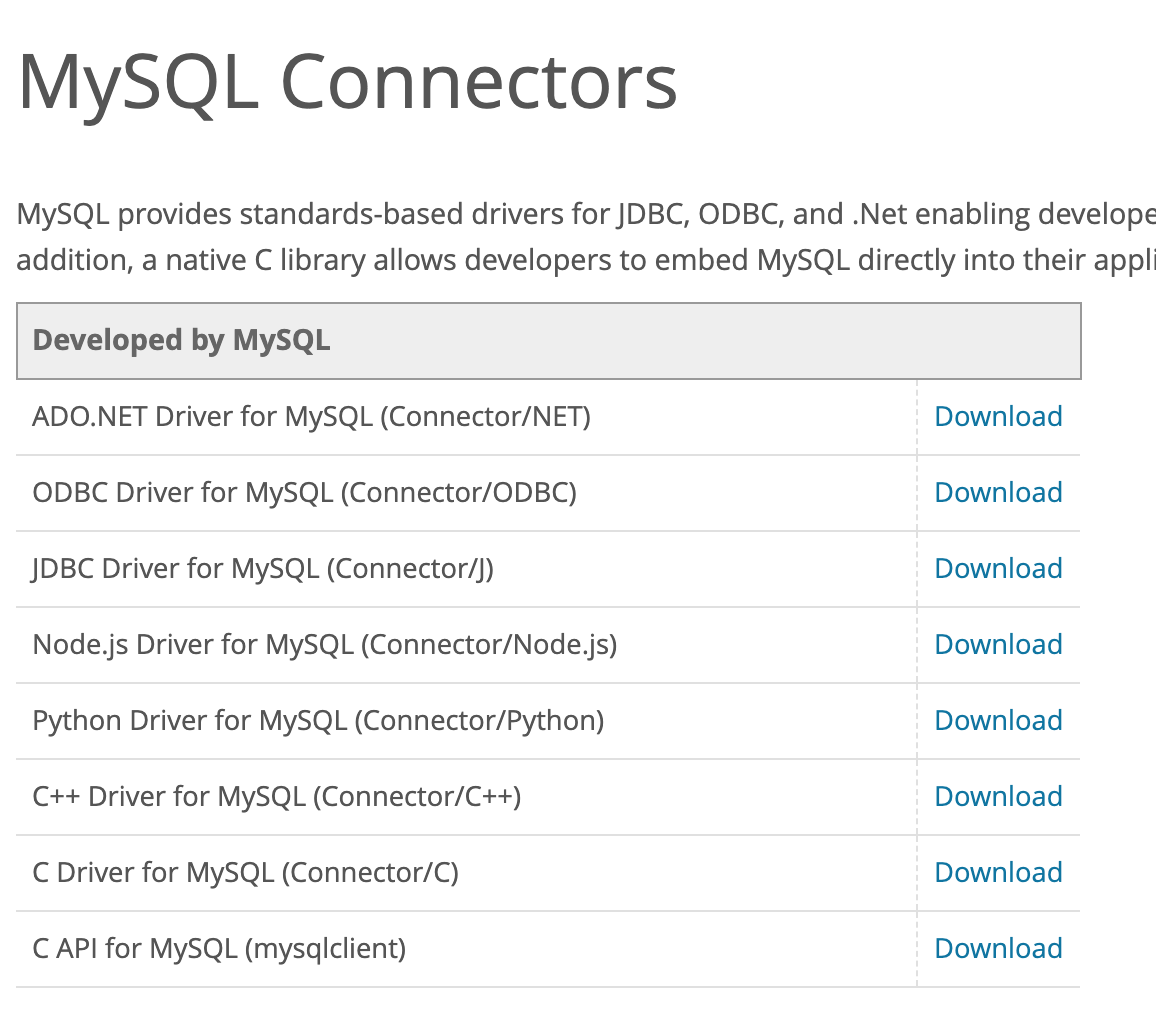
Task: Click the paragraph starting 'MySQL provides standards-based drivers'
Action: click(x=586, y=237)
